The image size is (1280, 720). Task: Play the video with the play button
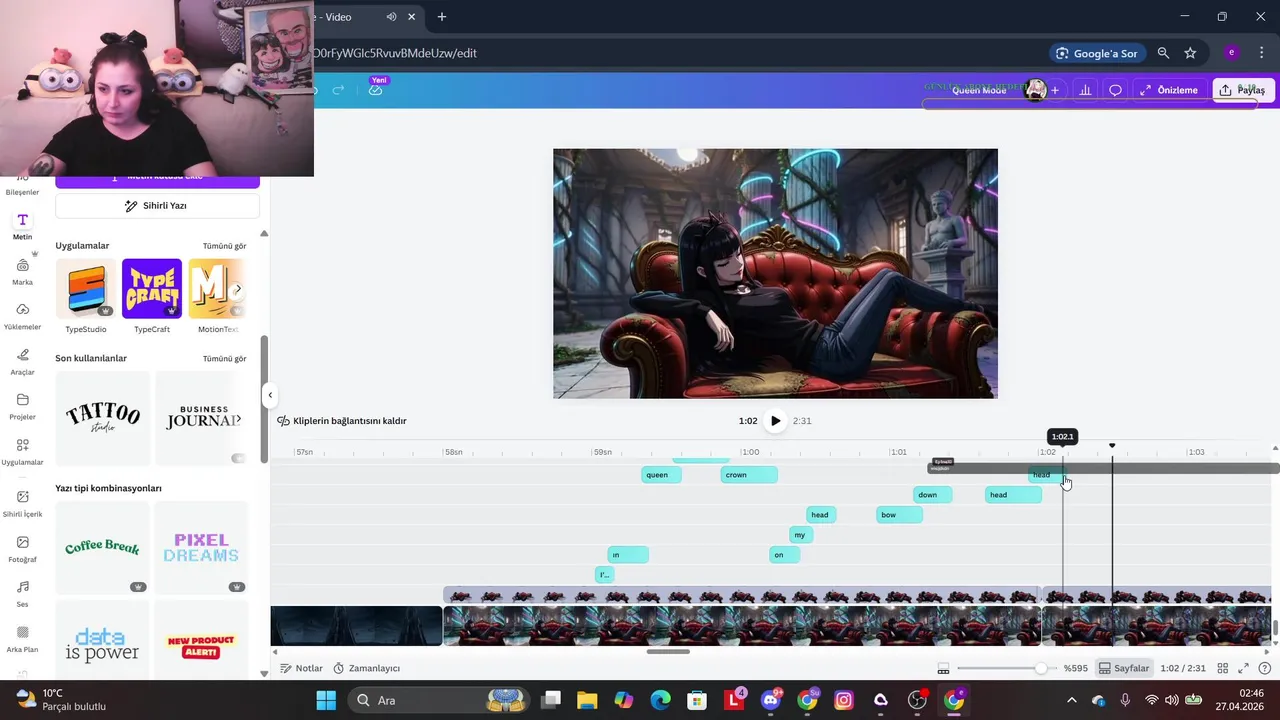[775, 421]
